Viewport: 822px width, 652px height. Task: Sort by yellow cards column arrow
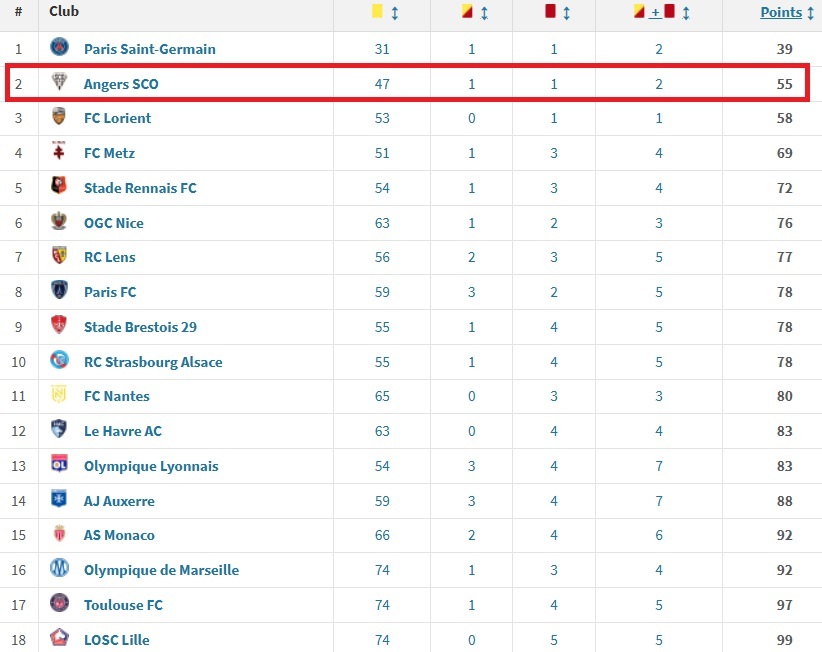pos(395,13)
